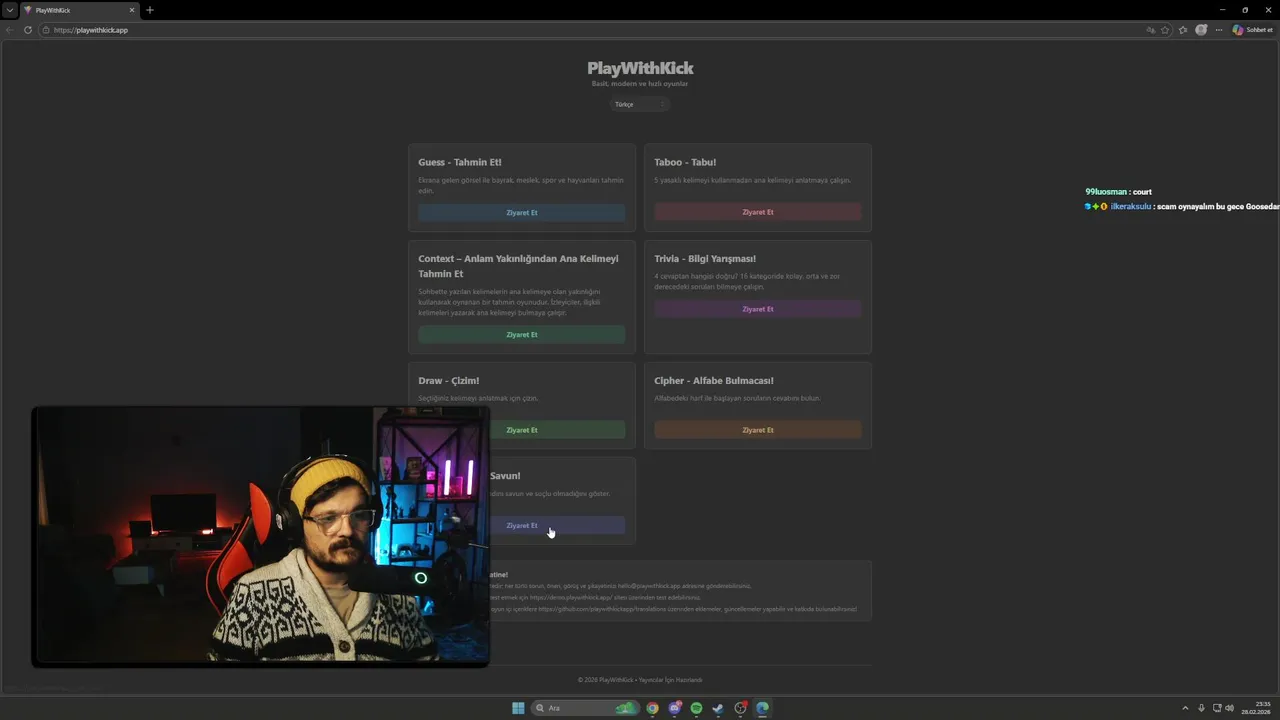Click the Cipher - Alfabe Bulmacası! heading
The height and width of the screenshot is (720, 1280).
pyautogui.click(x=714, y=381)
